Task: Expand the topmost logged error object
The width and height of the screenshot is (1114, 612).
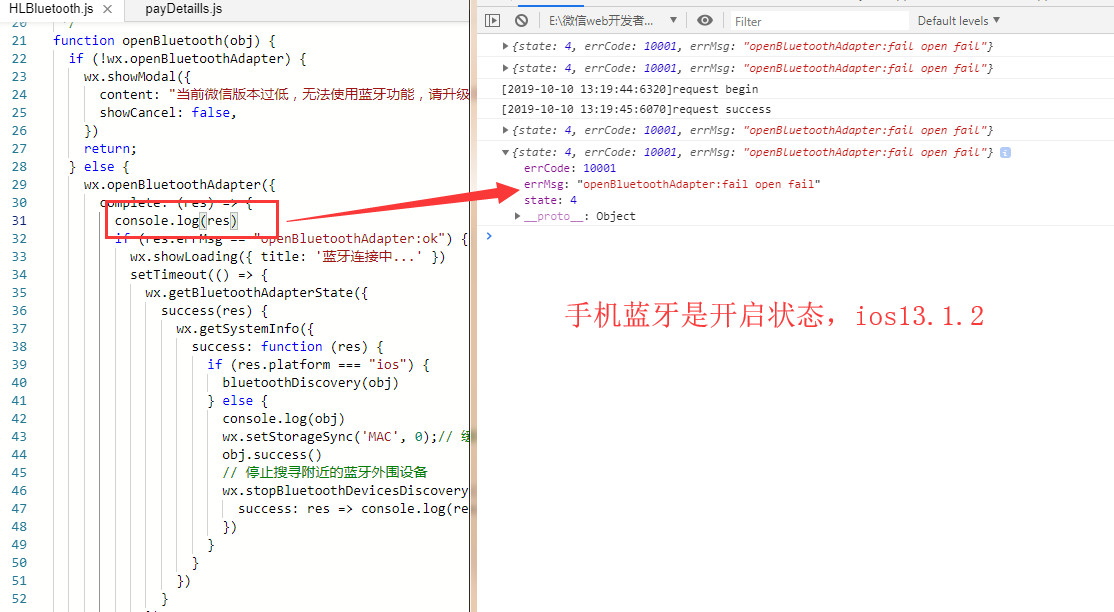Action: [x=505, y=46]
